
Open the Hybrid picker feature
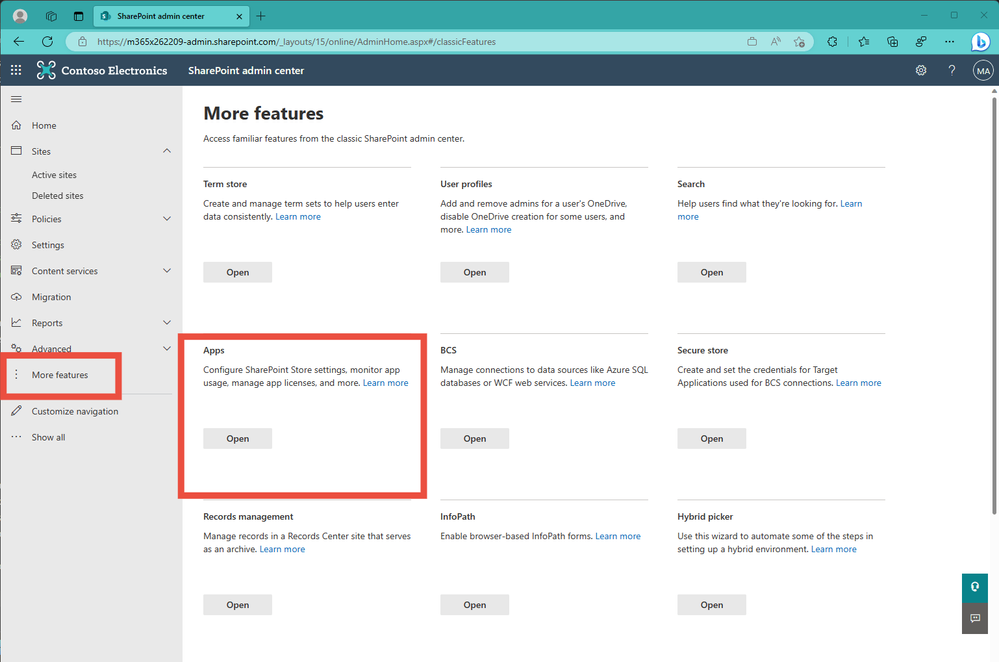[x=712, y=605]
